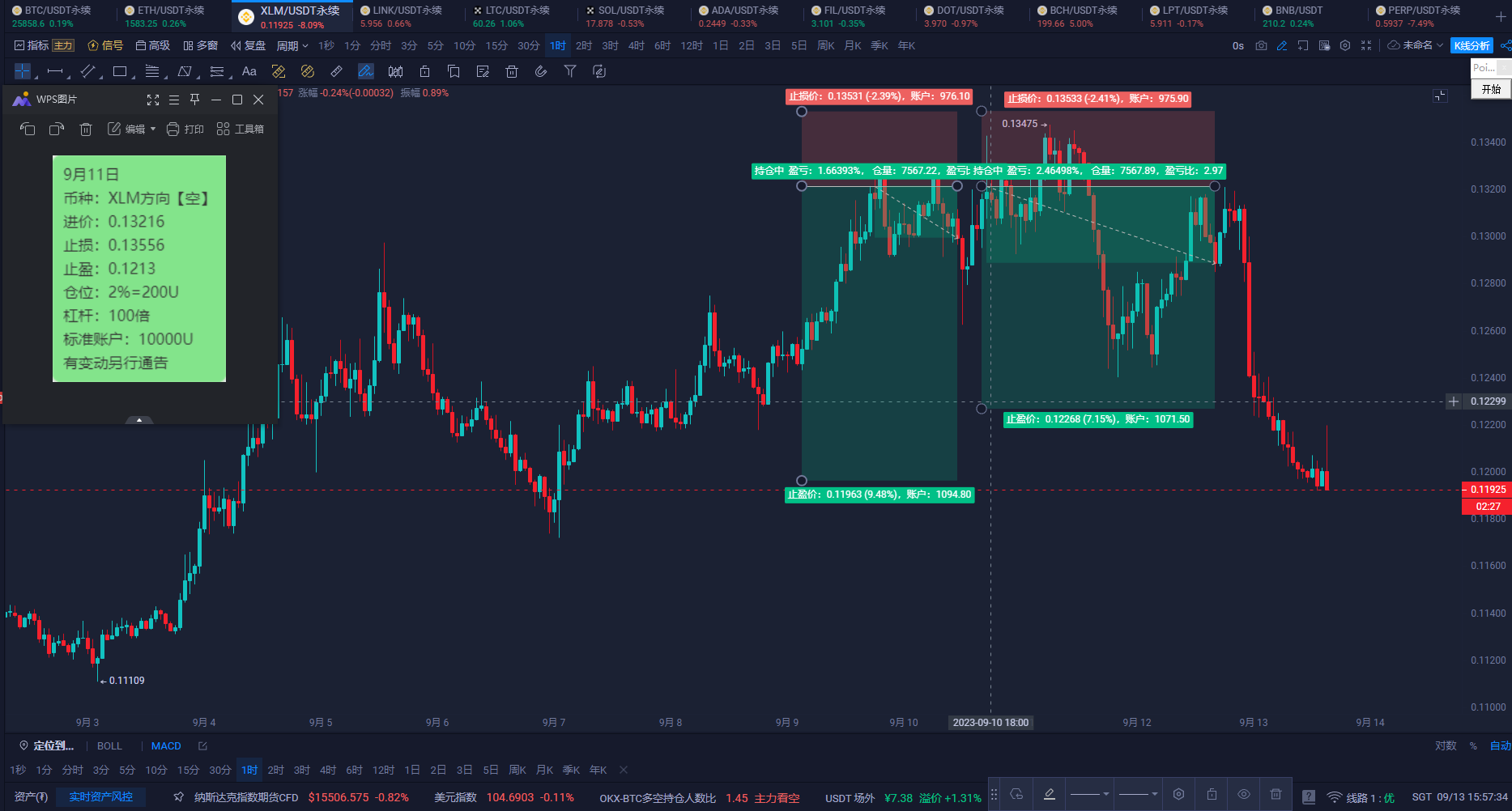This screenshot has width=1512, height=811.
Task: Toggle drawing visibility with eye icon
Action: pyautogui.click(x=1244, y=794)
